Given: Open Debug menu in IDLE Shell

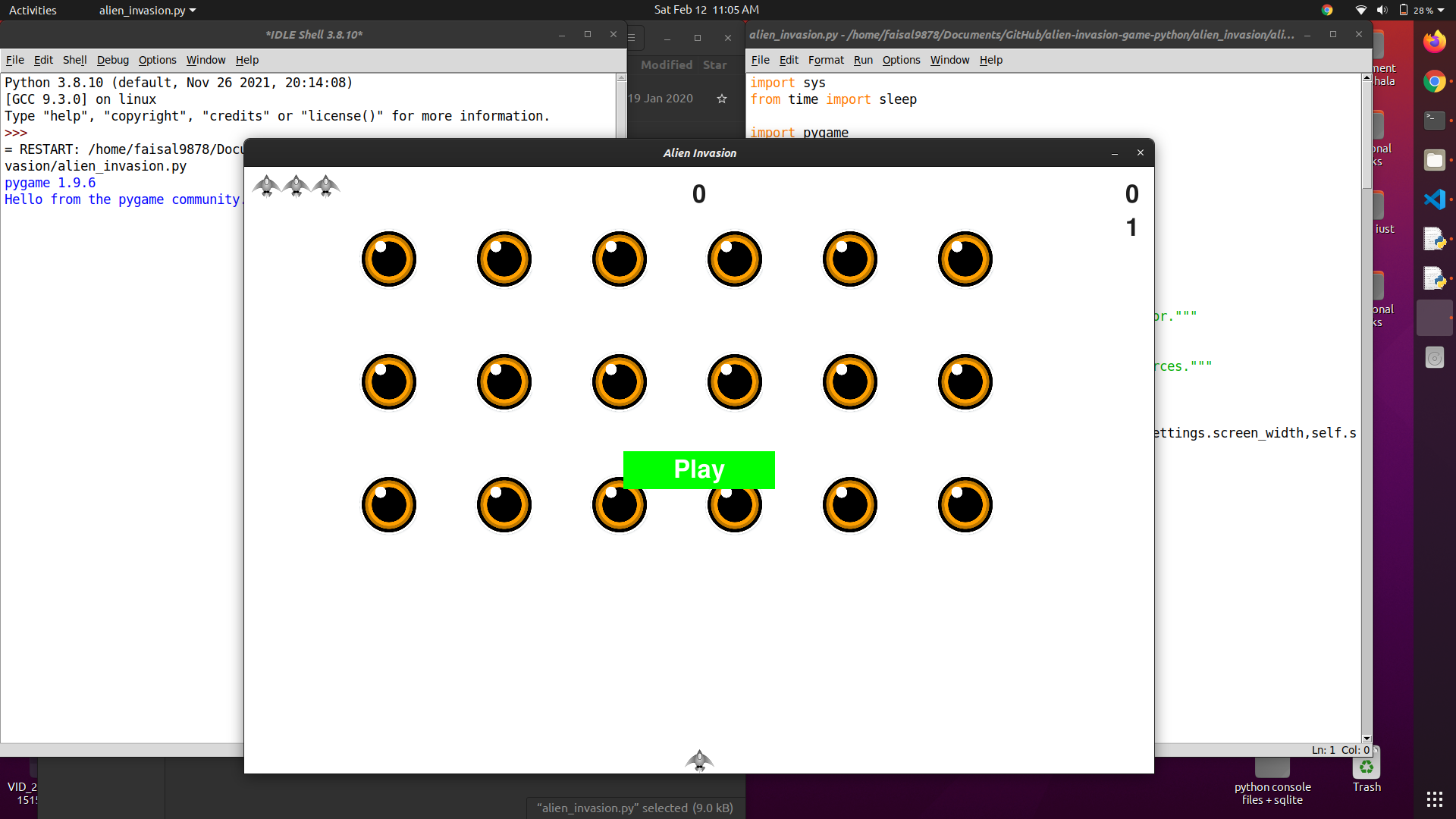Looking at the screenshot, I should click(x=112, y=60).
